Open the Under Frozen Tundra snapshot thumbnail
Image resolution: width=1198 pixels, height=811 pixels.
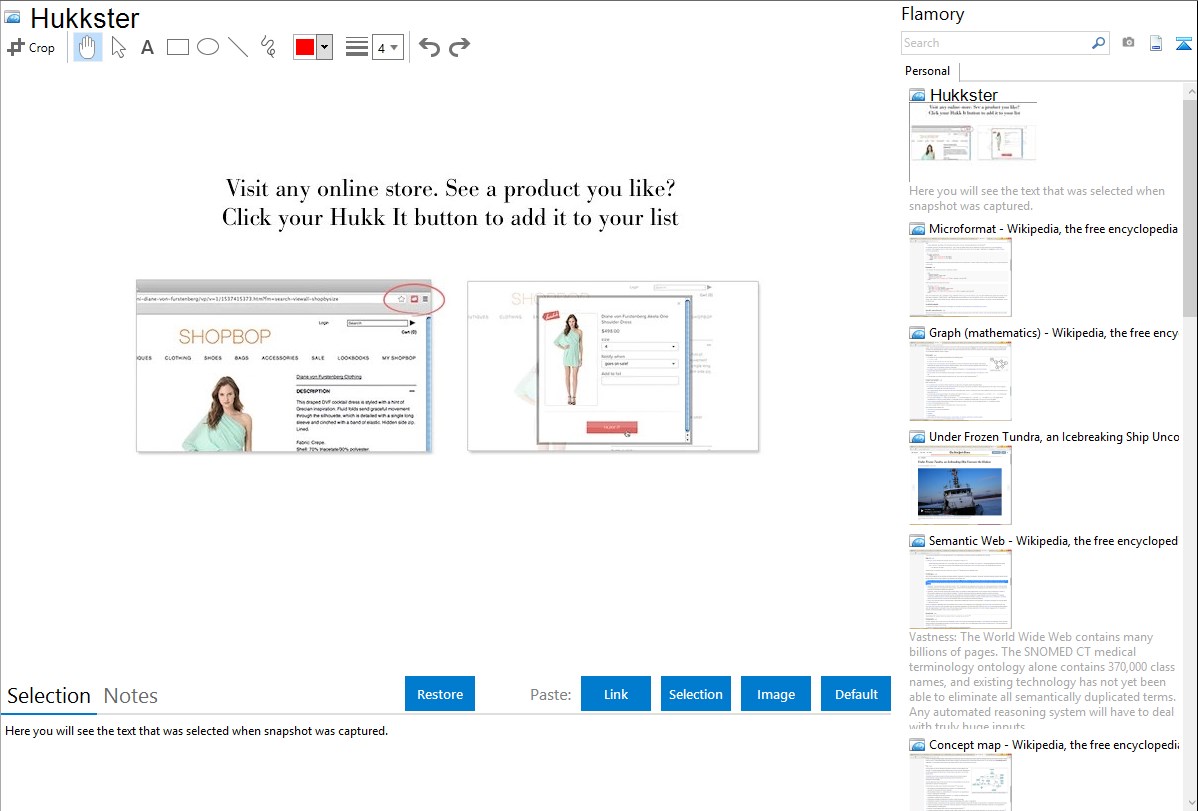pos(960,485)
